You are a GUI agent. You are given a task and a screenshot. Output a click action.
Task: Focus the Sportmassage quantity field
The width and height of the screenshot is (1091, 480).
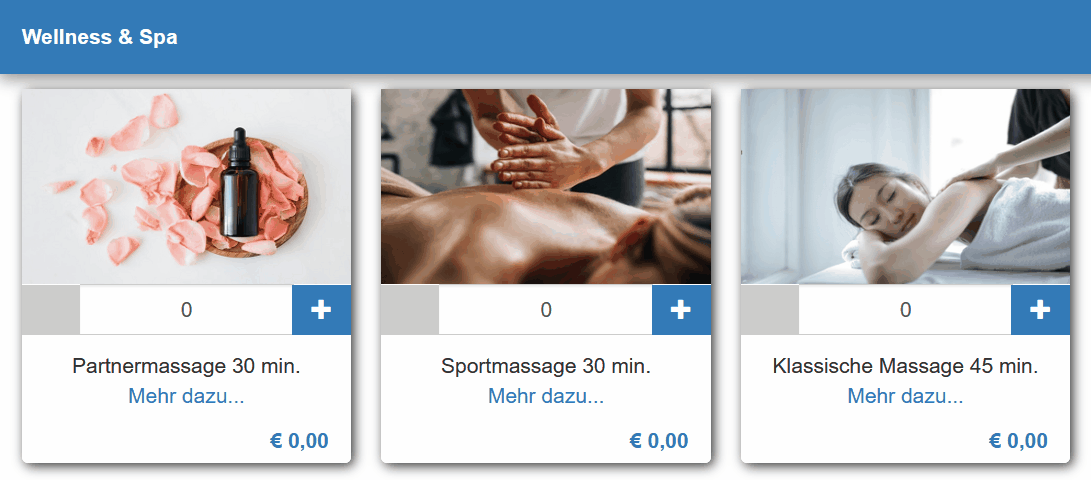[x=546, y=310]
